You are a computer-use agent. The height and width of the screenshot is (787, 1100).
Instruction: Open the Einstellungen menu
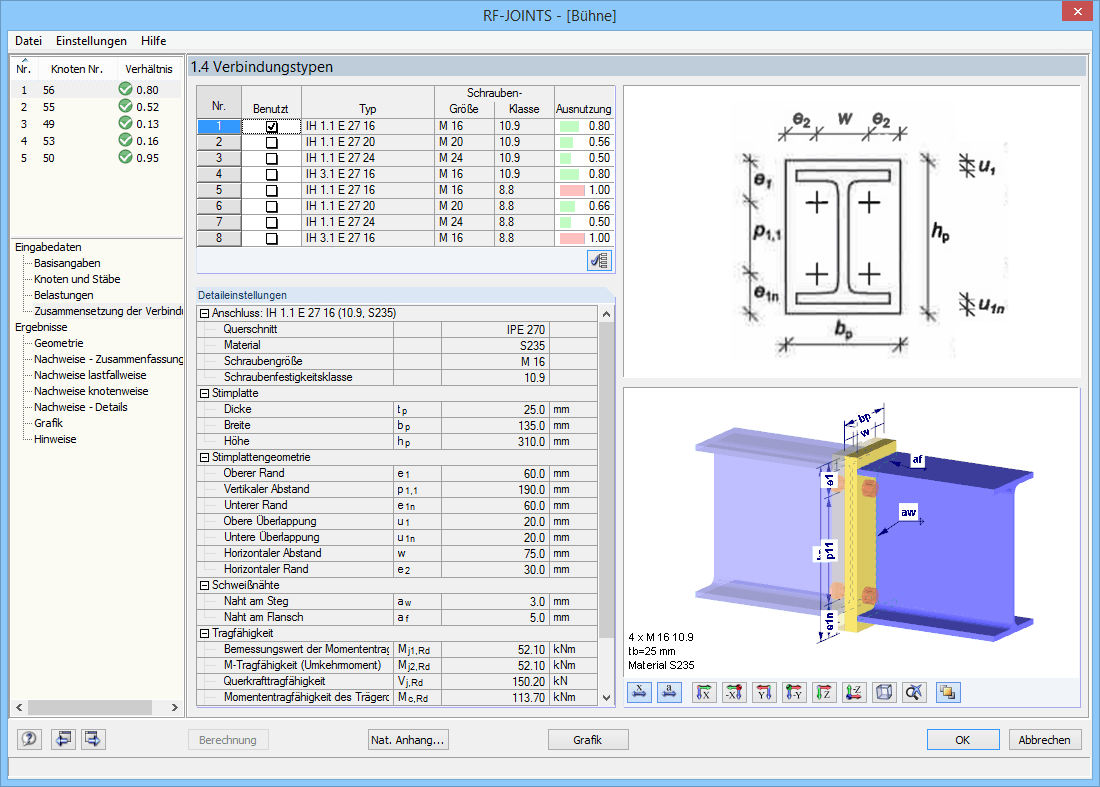(91, 41)
